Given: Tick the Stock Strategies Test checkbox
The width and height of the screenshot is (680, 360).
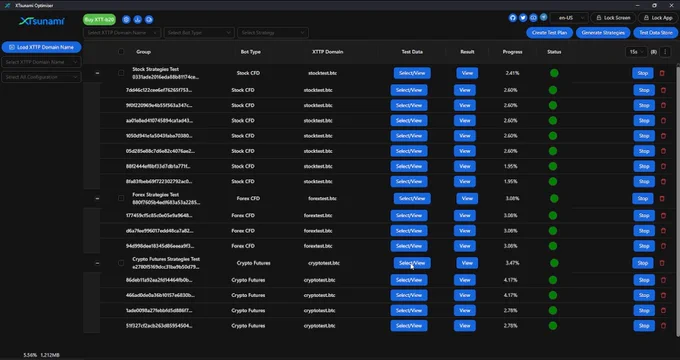Looking at the screenshot, I should click(121, 73).
